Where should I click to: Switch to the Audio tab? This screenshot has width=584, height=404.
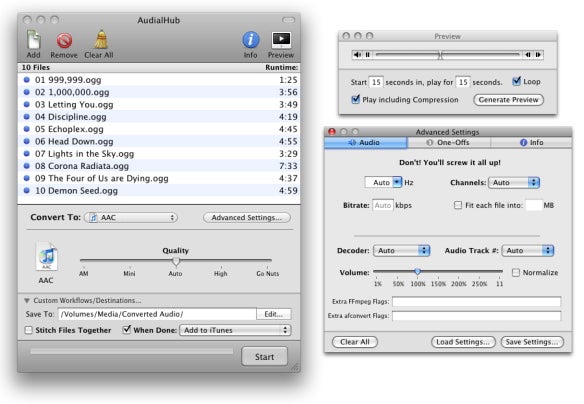366,142
